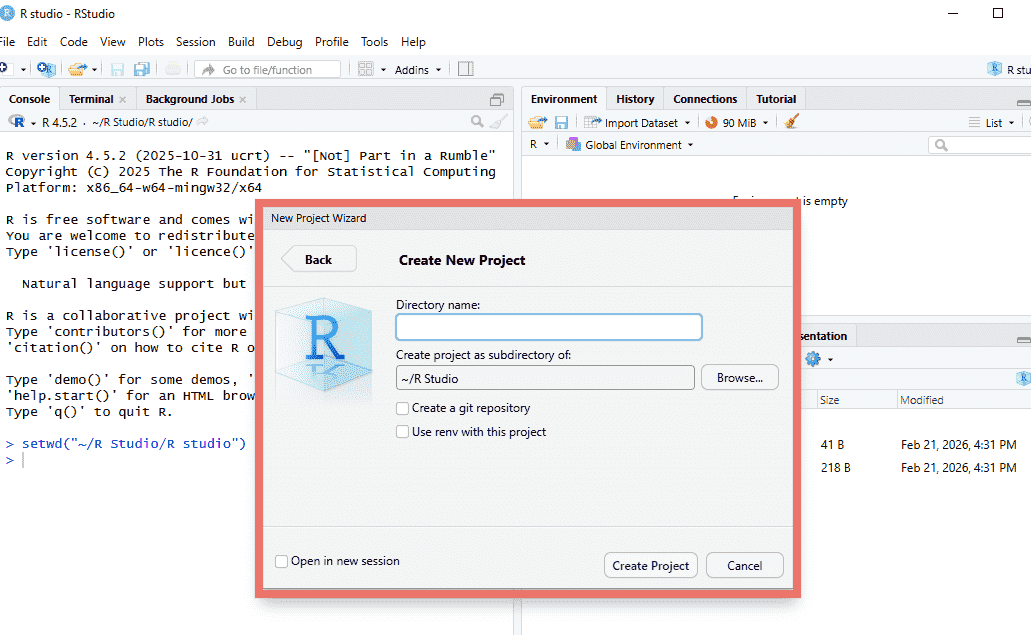Viewport: 1031px width, 635px height.
Task: Click the R logo icon in console header
Action: click(x=16, y=122)
